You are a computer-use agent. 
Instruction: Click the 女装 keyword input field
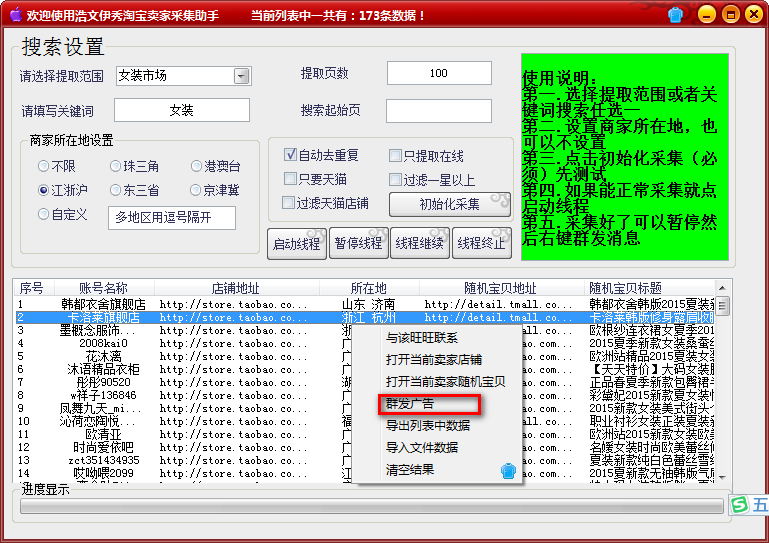[x=182, y=110]
